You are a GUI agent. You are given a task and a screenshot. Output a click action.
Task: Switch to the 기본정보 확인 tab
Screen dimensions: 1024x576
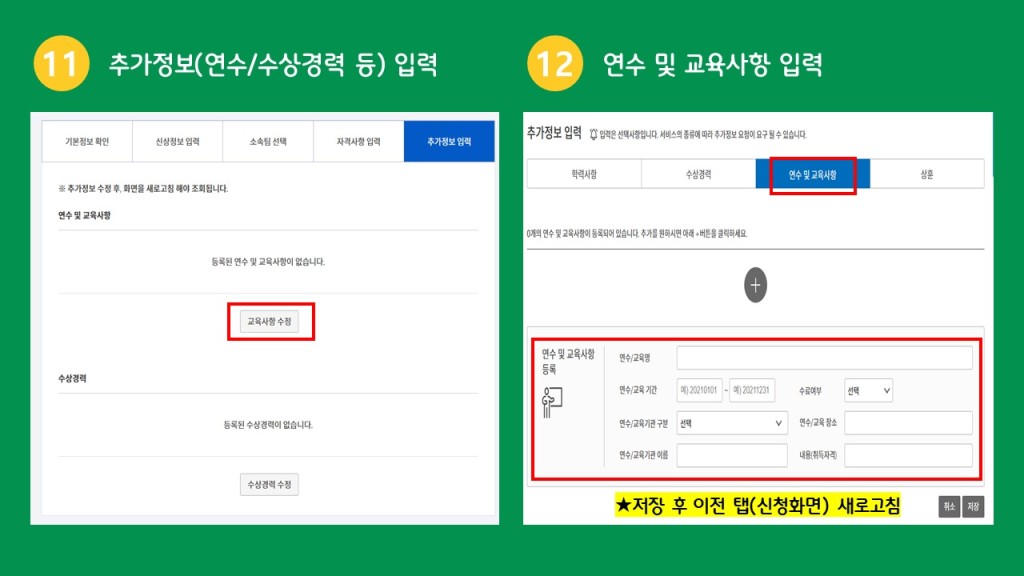(x=86, y=142)
